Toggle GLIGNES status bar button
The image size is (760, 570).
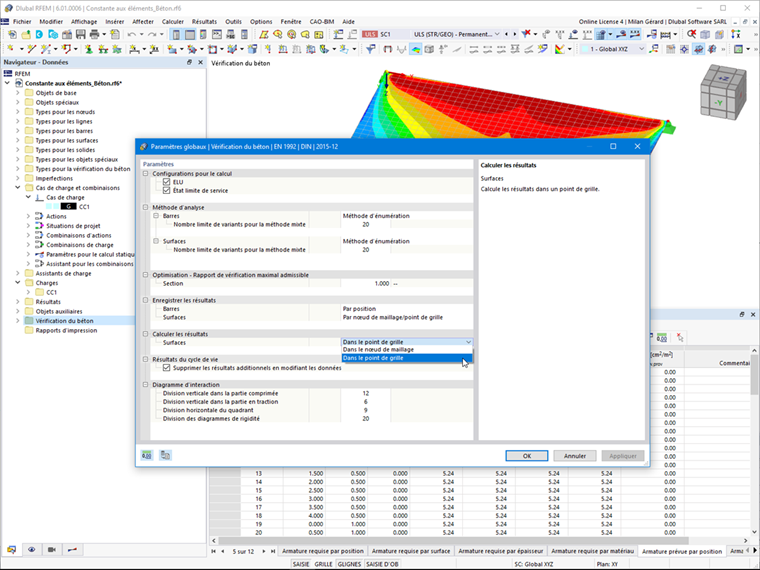(x=349, y=564)
